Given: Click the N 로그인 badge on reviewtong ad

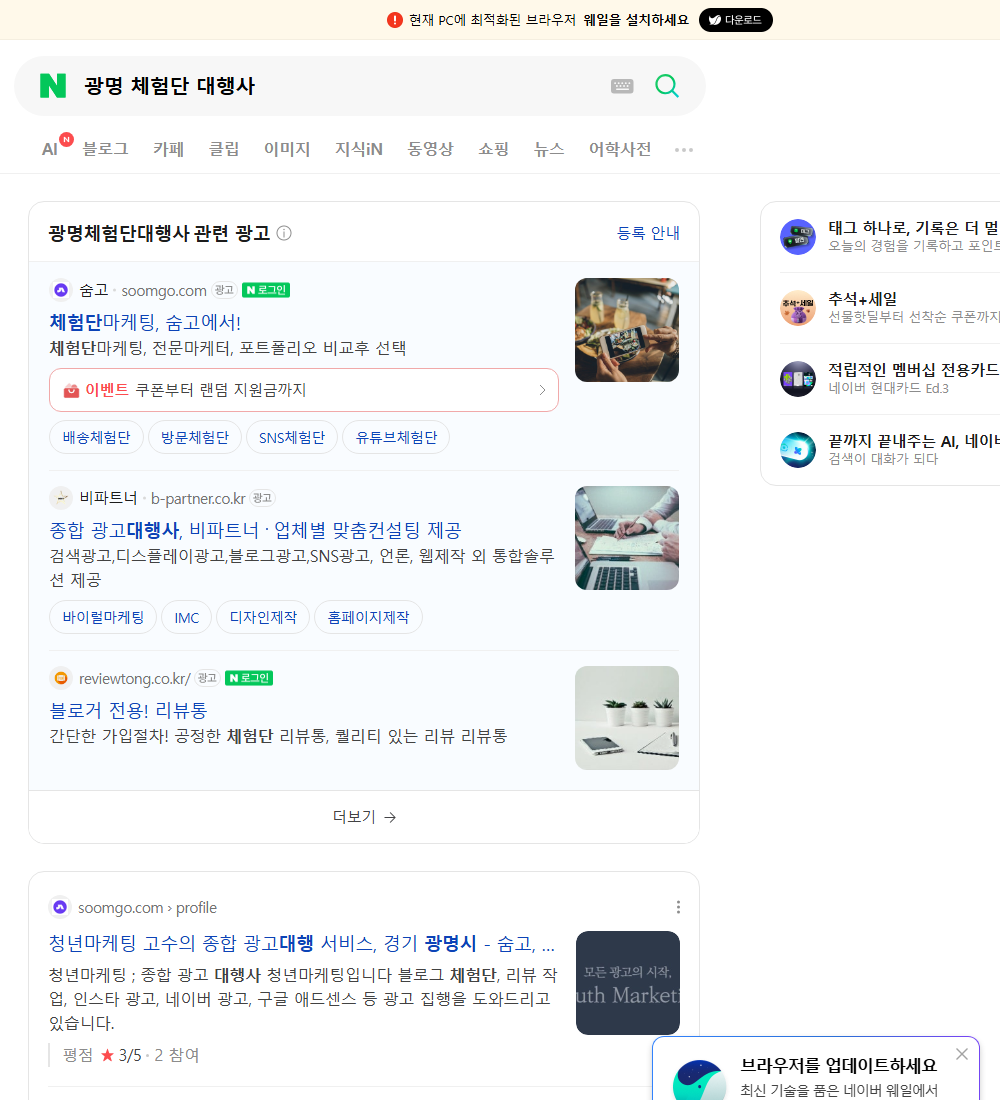Looking at the screenshot, I should click(249, 678).
